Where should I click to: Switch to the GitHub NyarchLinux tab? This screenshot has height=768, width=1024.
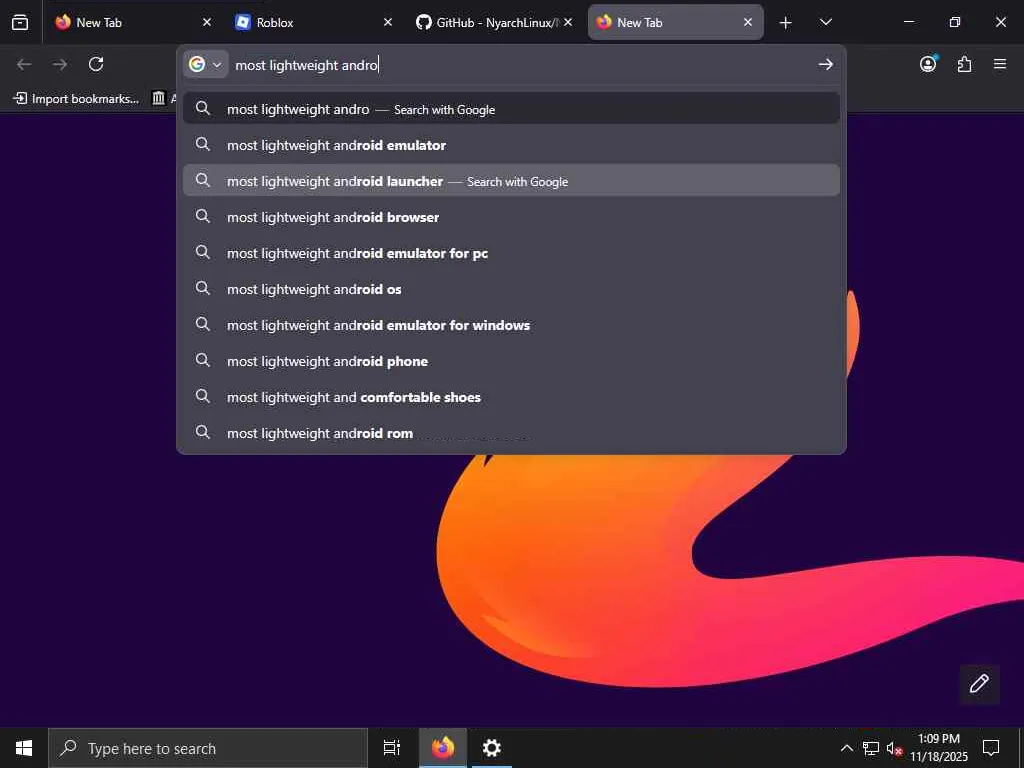494,22
